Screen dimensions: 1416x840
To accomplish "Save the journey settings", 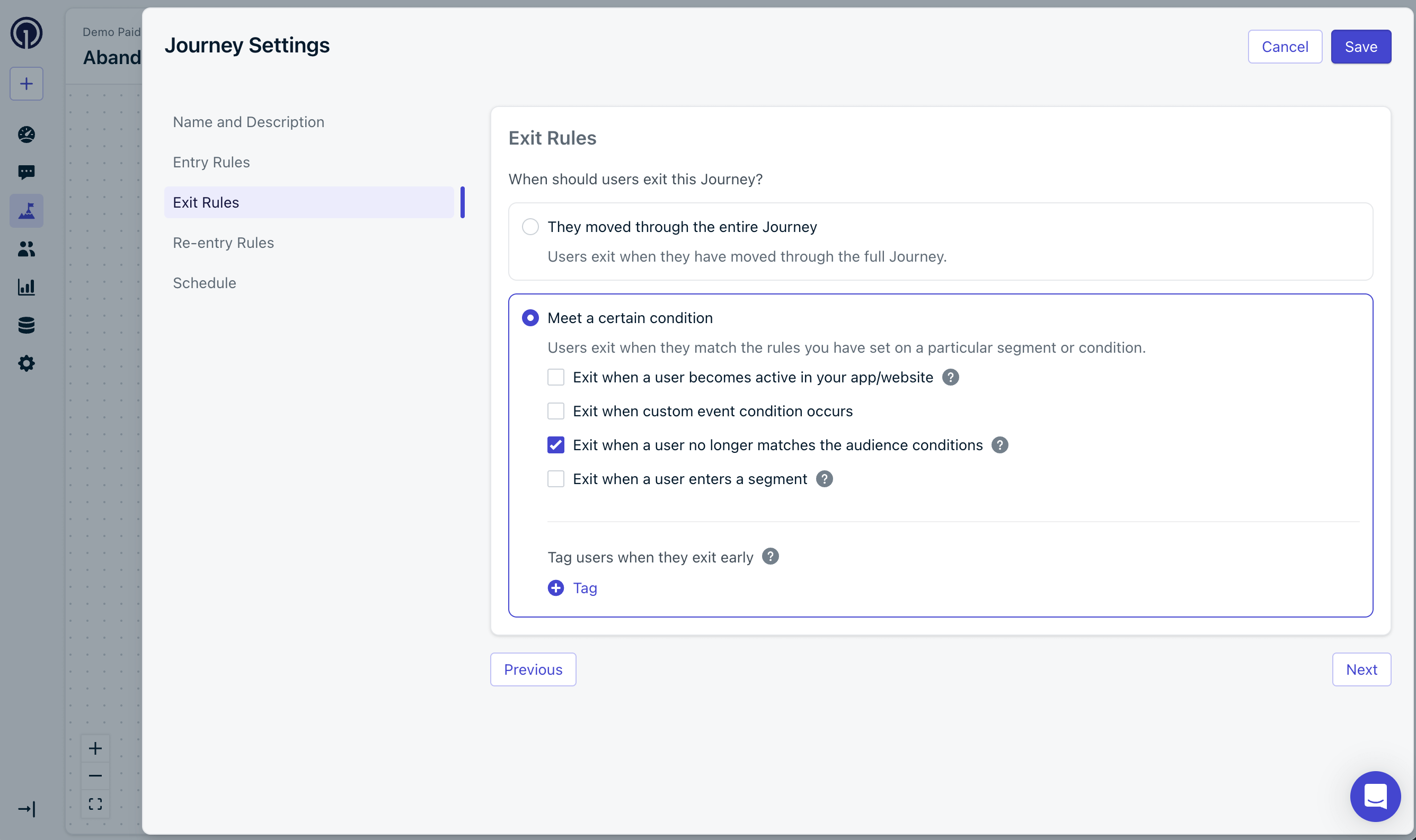I will tap(1360, 47).
